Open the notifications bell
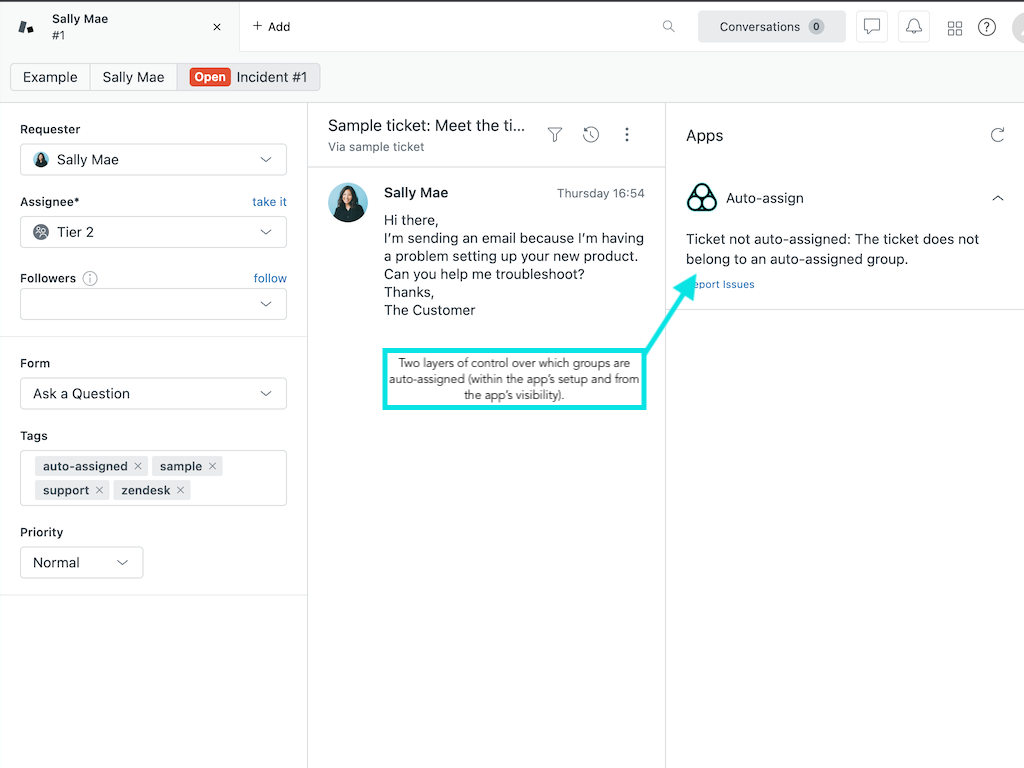 [x=914, y=27]
